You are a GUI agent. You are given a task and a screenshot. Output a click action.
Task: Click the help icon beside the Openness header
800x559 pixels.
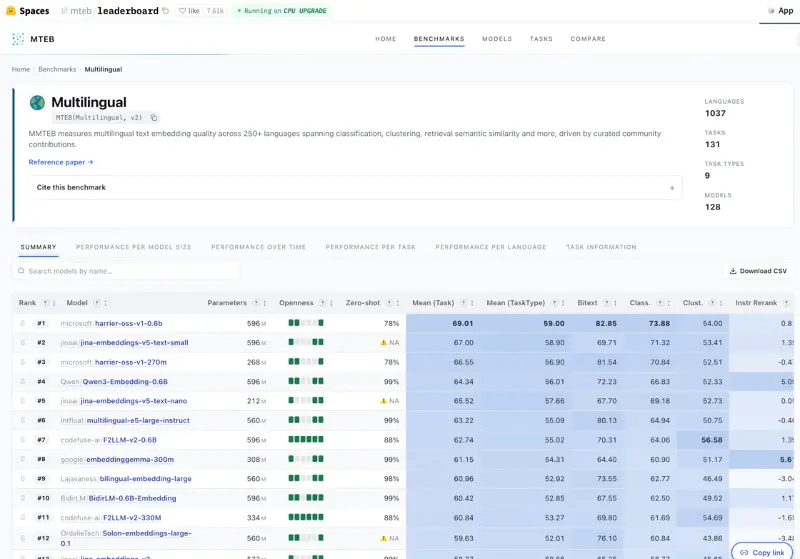tap(322, 303)
